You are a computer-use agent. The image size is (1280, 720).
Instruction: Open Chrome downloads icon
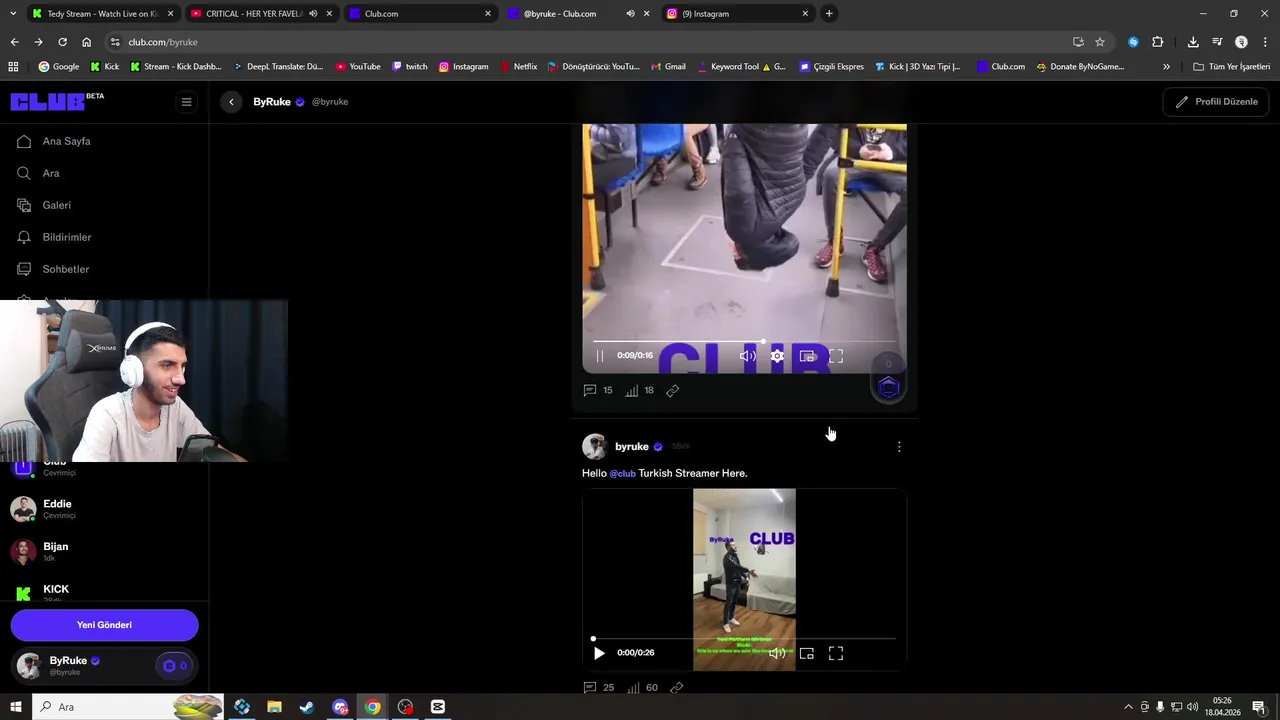point(1193,42)
